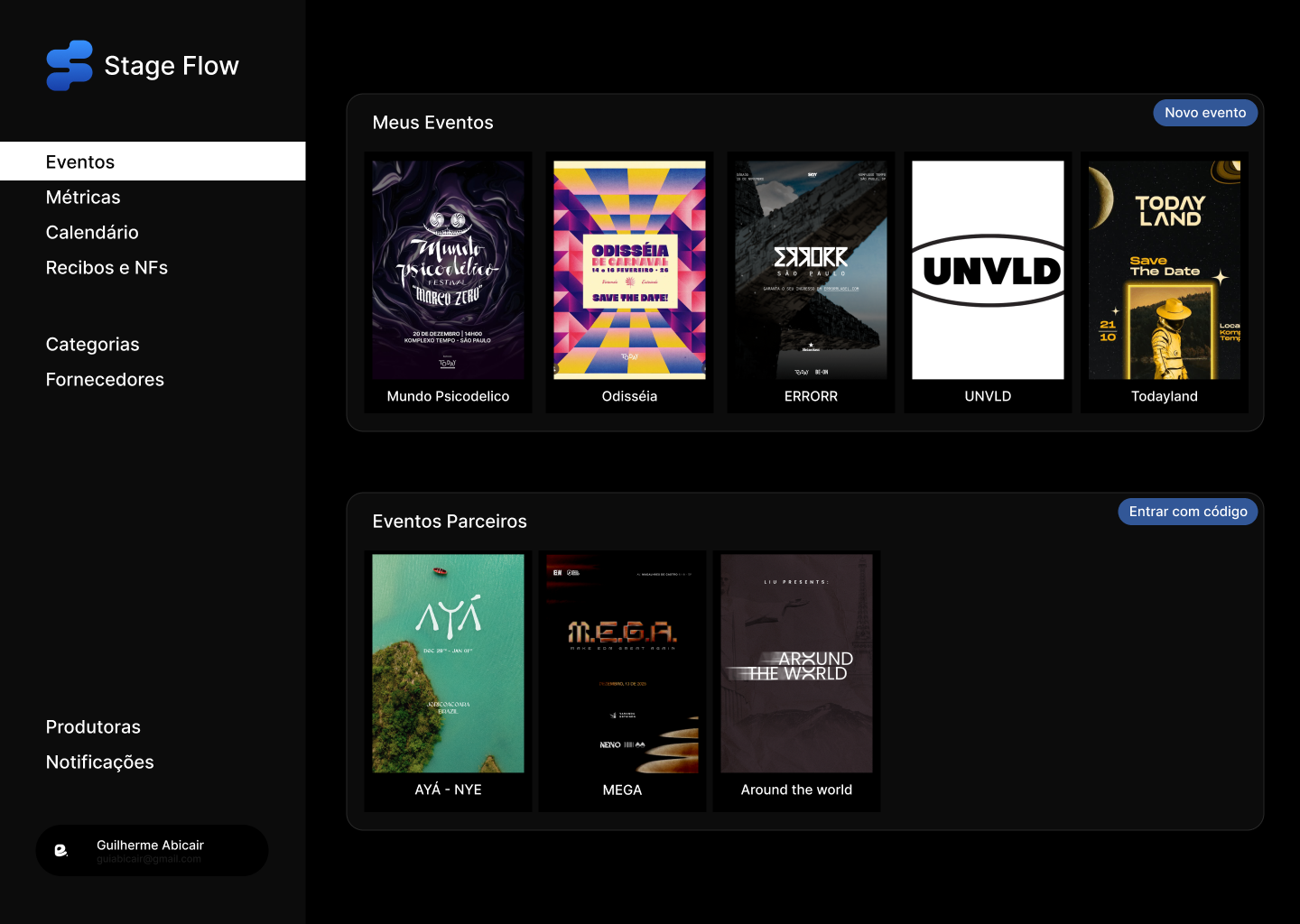Select the ERRORR event poster
The height and width of the screenshot is (924, 1300).
tap(811, 270)
